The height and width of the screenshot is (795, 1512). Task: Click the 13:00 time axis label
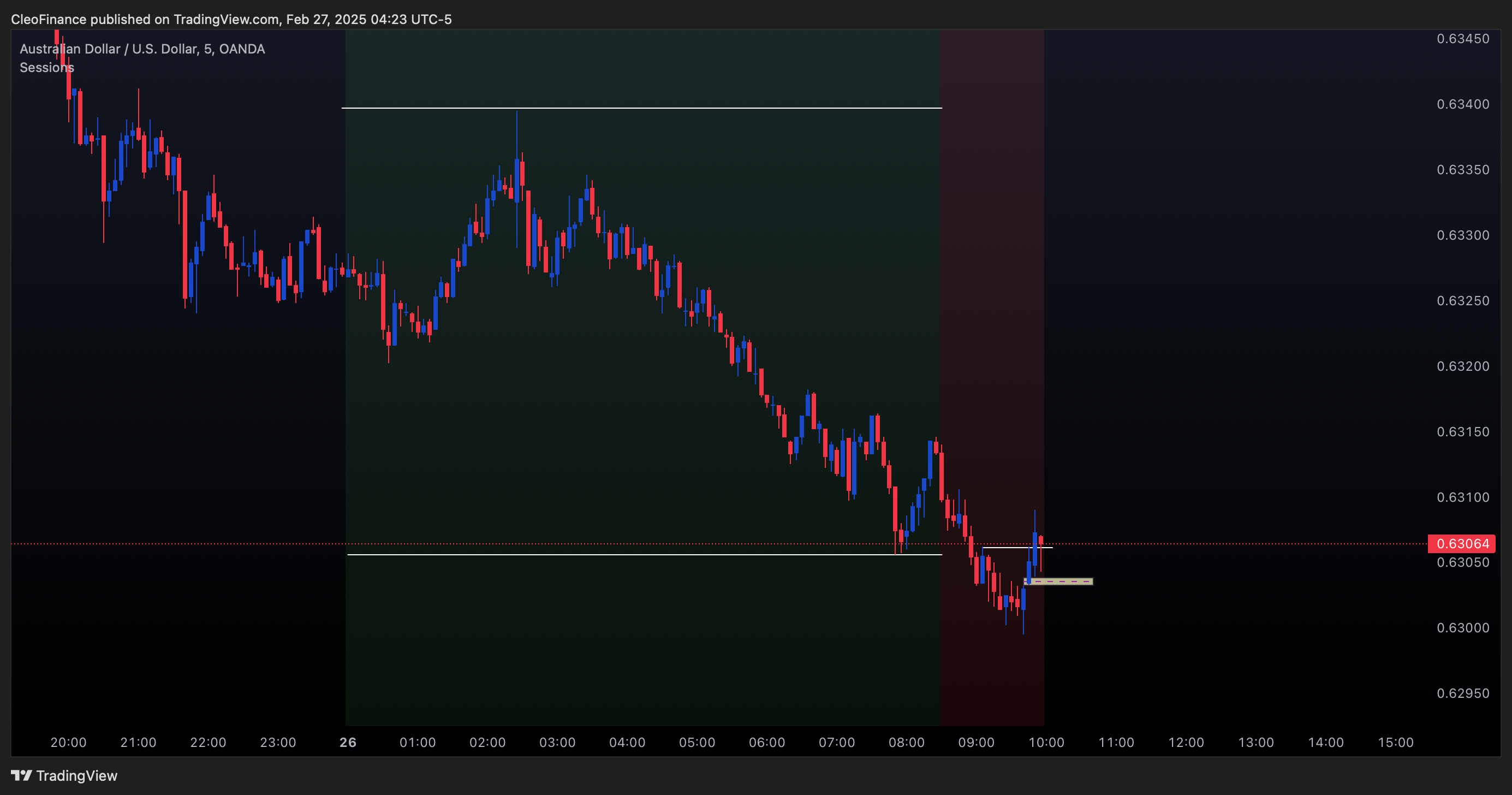[1256, 742]
